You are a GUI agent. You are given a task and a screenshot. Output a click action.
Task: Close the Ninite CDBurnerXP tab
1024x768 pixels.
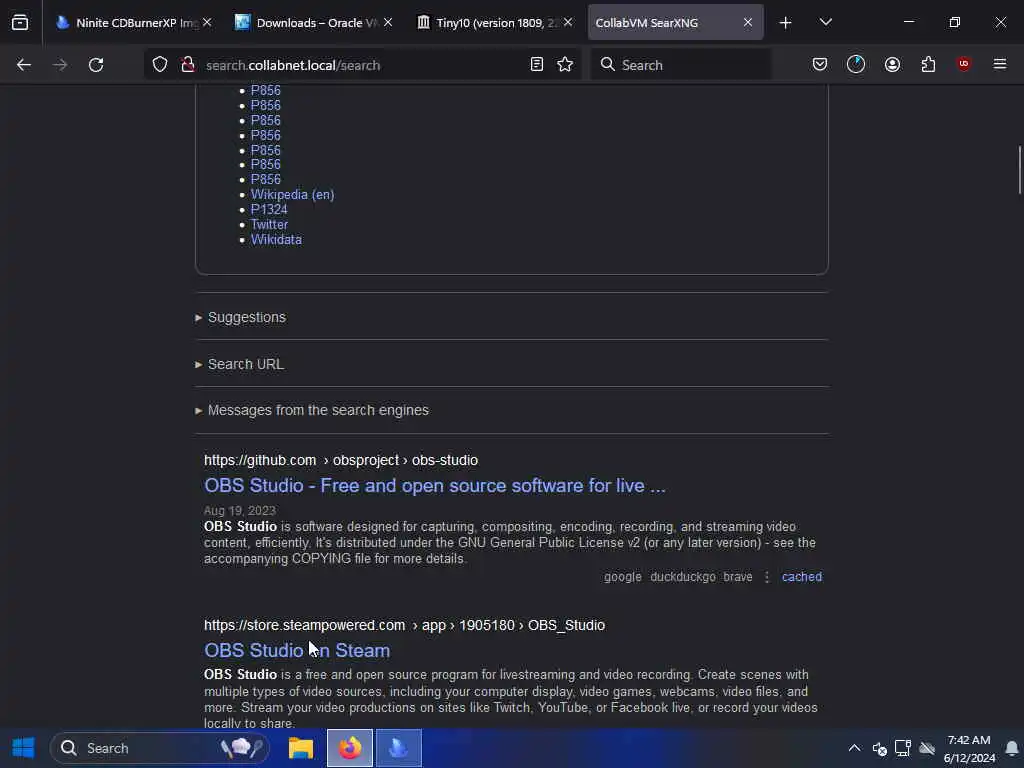point(207,23)
